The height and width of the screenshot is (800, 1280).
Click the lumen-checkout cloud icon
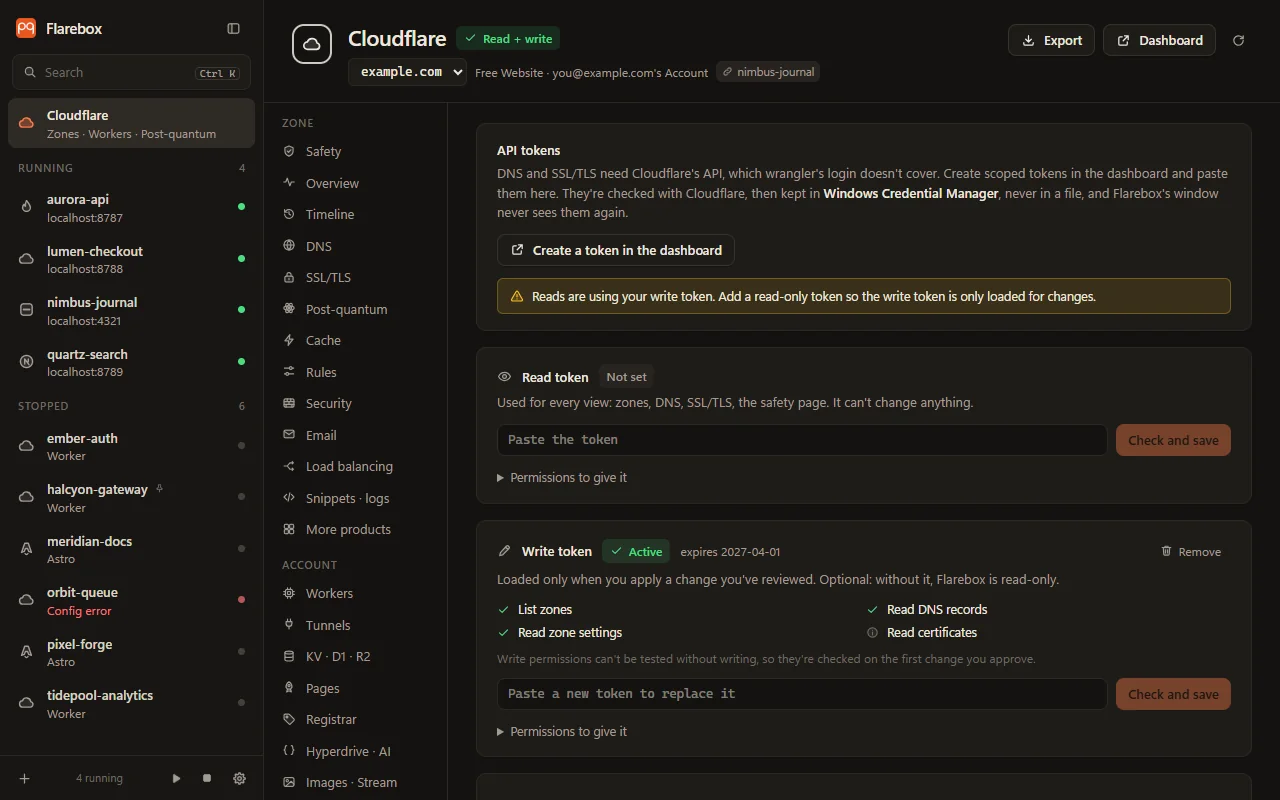coord(27,259)
